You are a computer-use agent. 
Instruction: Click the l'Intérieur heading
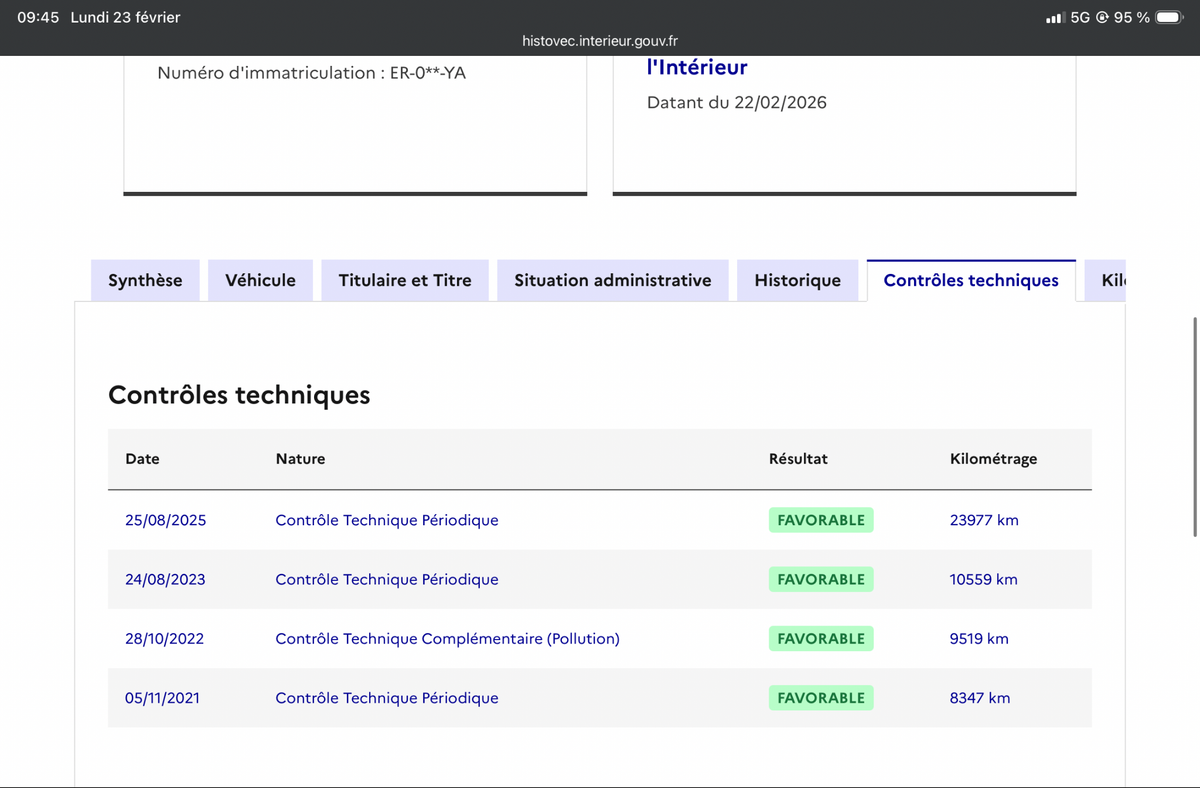click(x=697, y=67)
